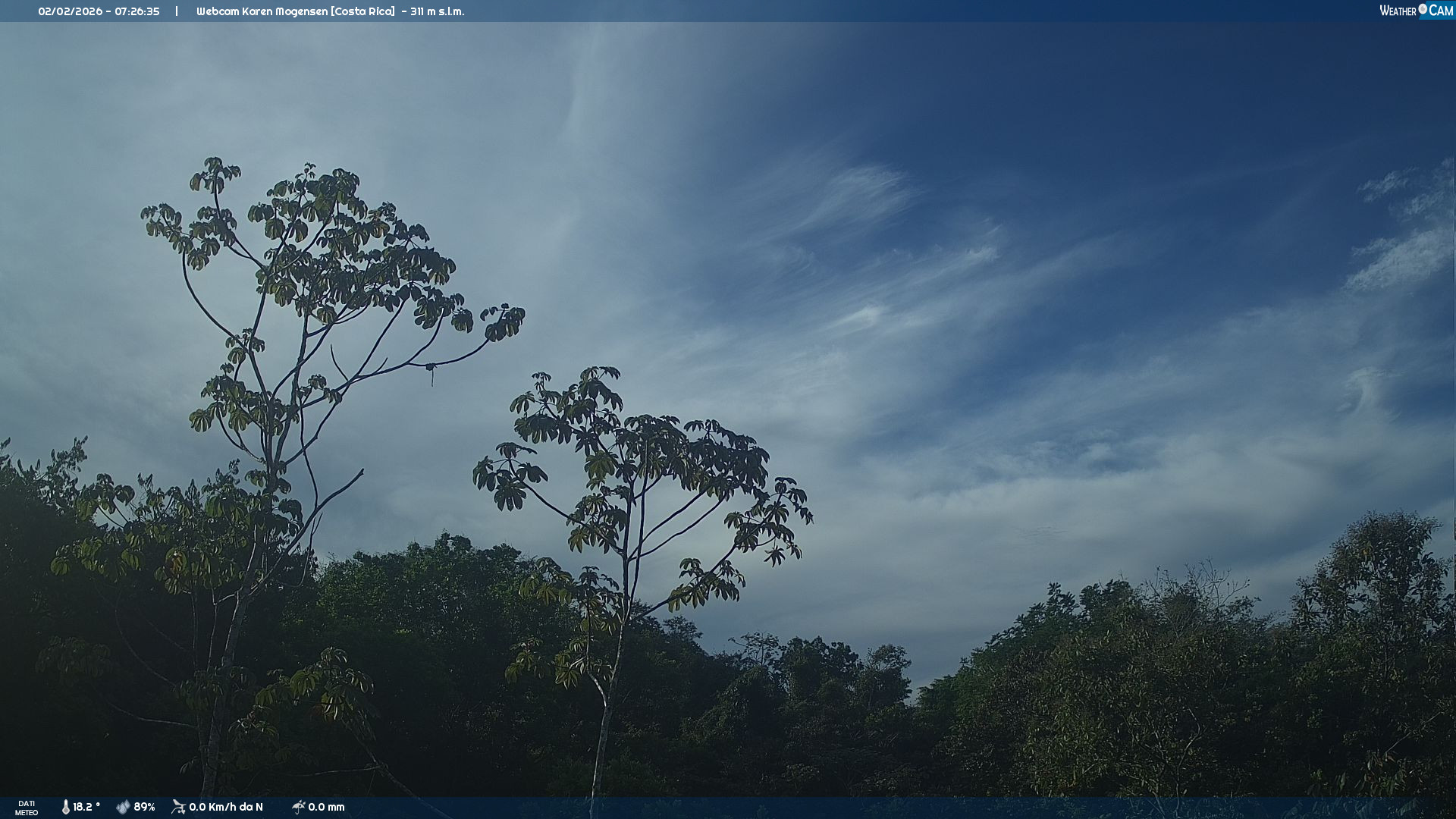The width and height of the screenshot is (1456, 819).
Task: Click the WeatherCAM logo
Action: click(x=1416, y=11)
